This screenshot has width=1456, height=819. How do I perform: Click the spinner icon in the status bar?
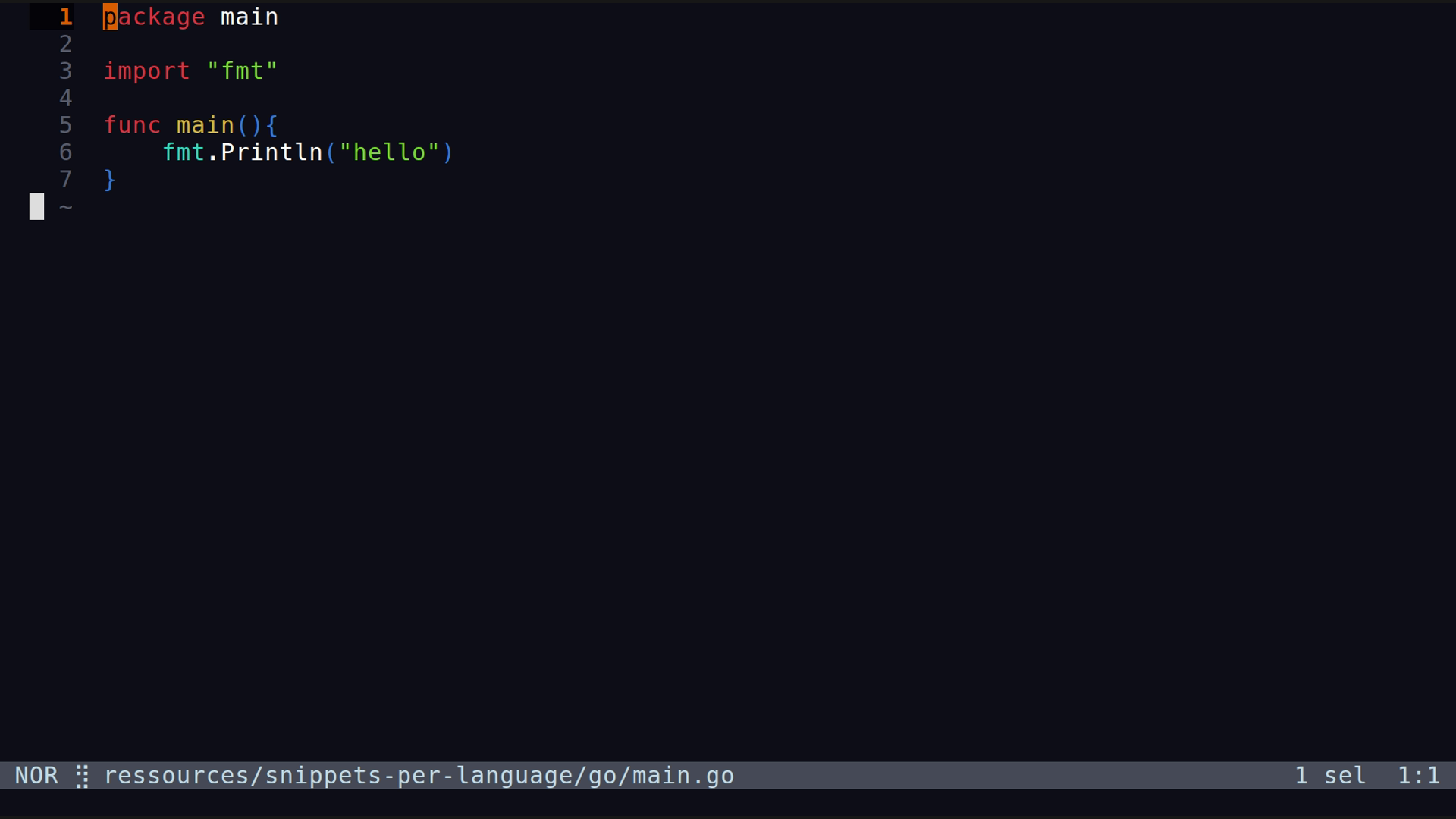coord(83,776)
